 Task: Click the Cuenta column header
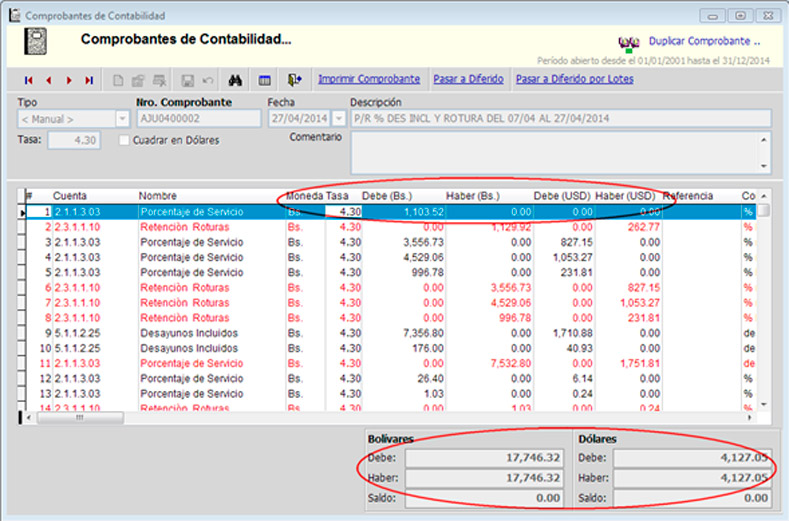click(70, 196)
